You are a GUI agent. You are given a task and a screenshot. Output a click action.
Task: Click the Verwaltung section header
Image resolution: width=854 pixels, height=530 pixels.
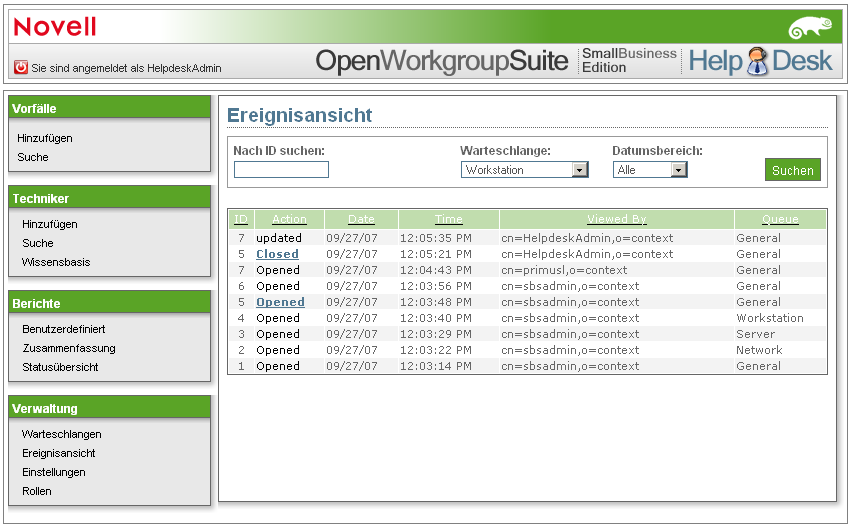tap(109, 408)
